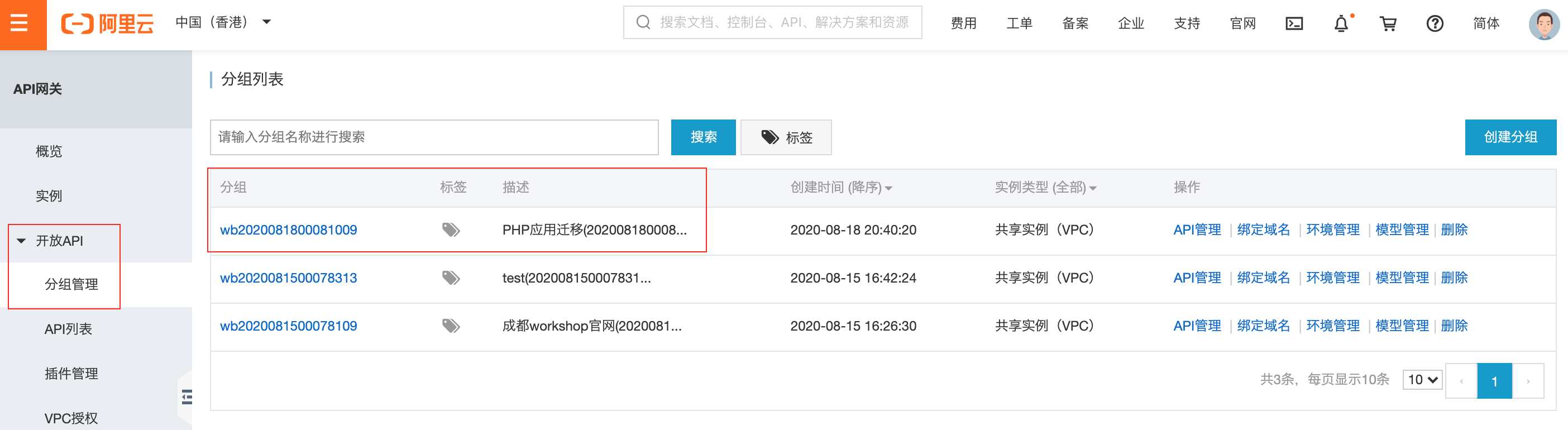
Task: Go to 实例 in the sidebar
Action: [x=49, y=195]
